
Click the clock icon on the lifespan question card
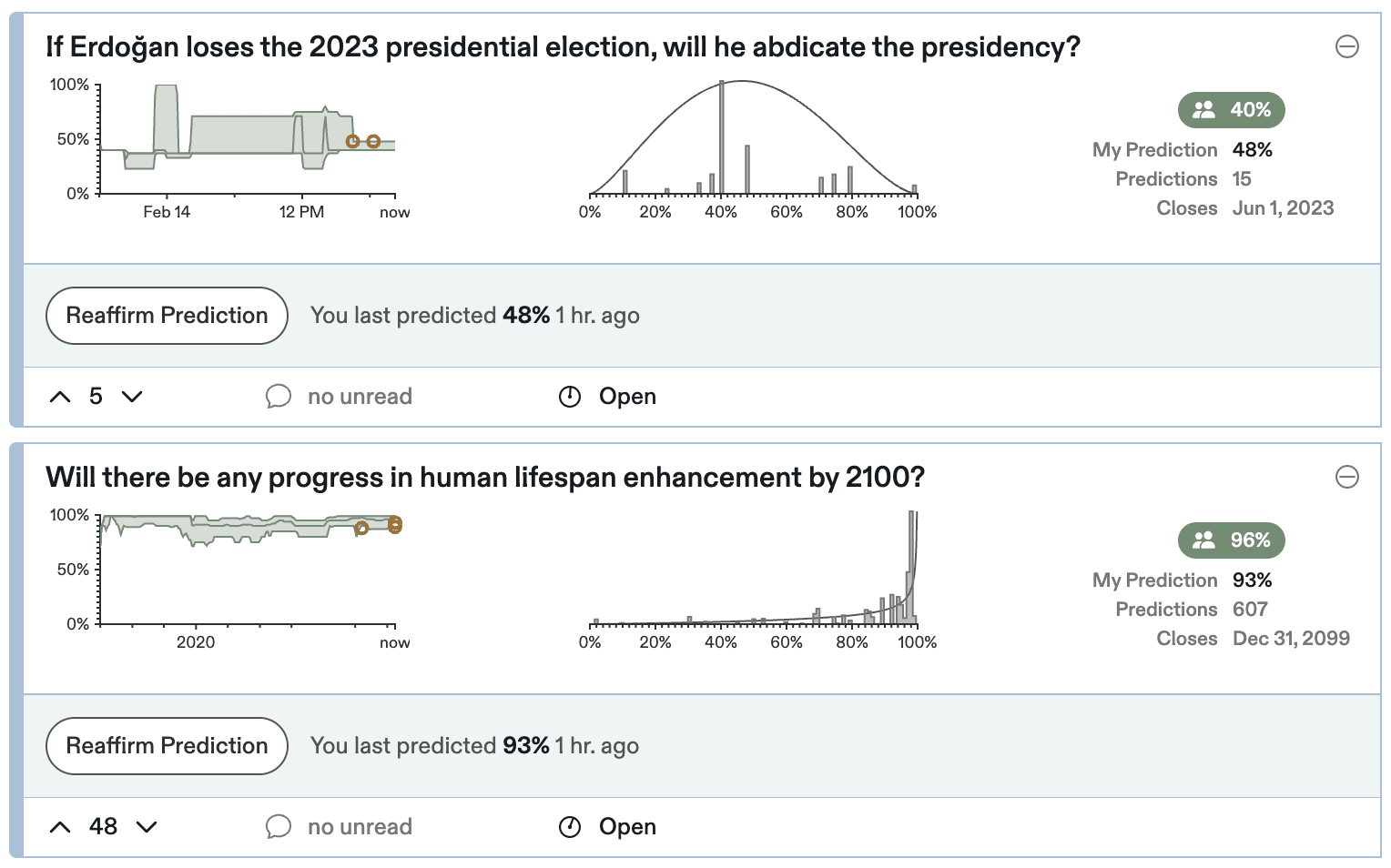(x=569, y=826)
